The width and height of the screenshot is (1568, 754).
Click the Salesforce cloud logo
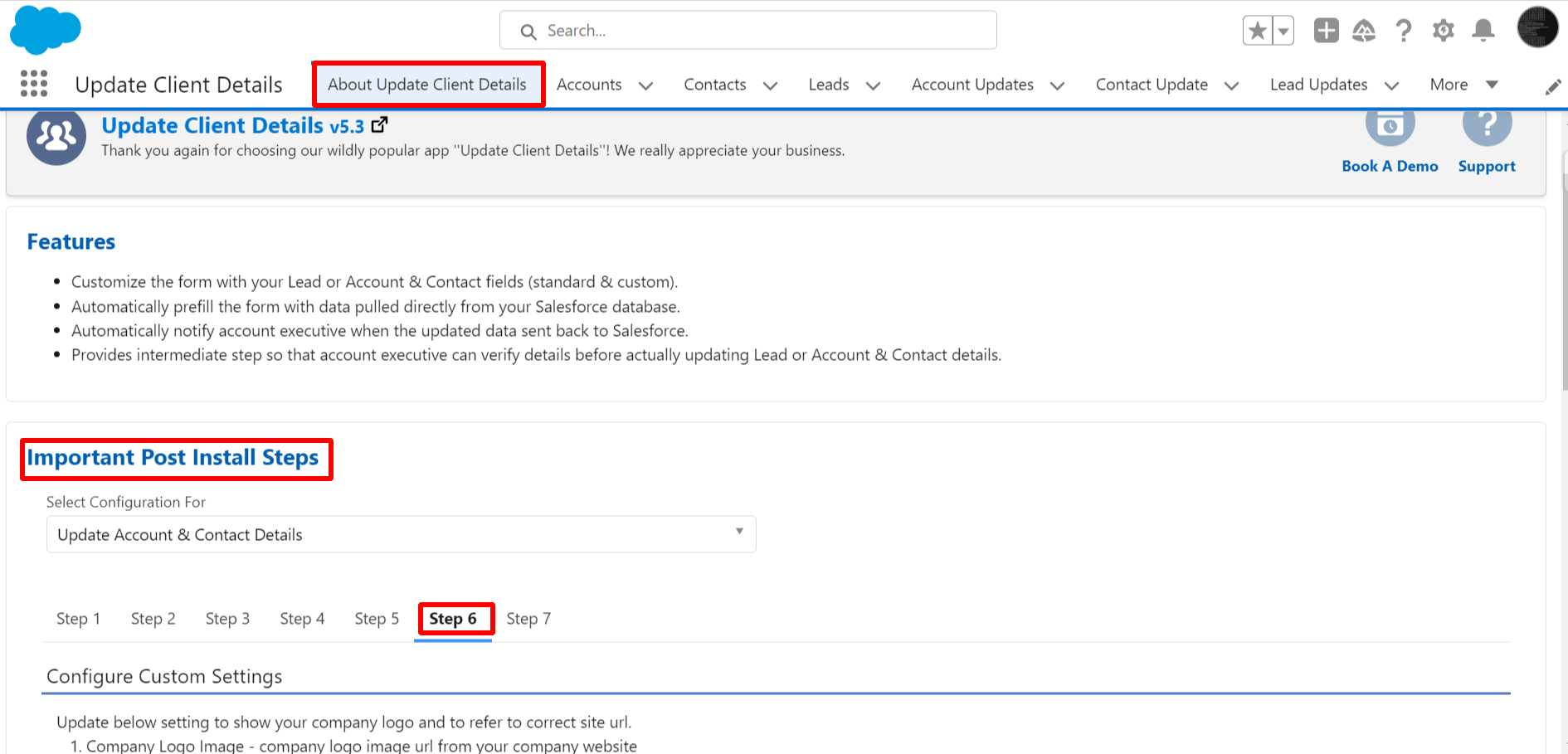pyautogui.click(x=45, y=29)
